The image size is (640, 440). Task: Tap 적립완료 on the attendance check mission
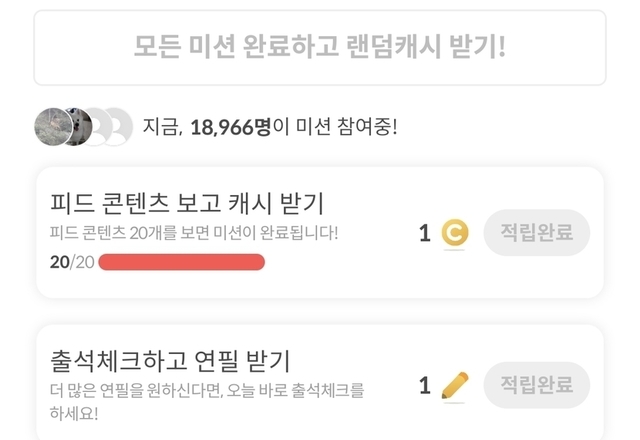pos(536,385)
